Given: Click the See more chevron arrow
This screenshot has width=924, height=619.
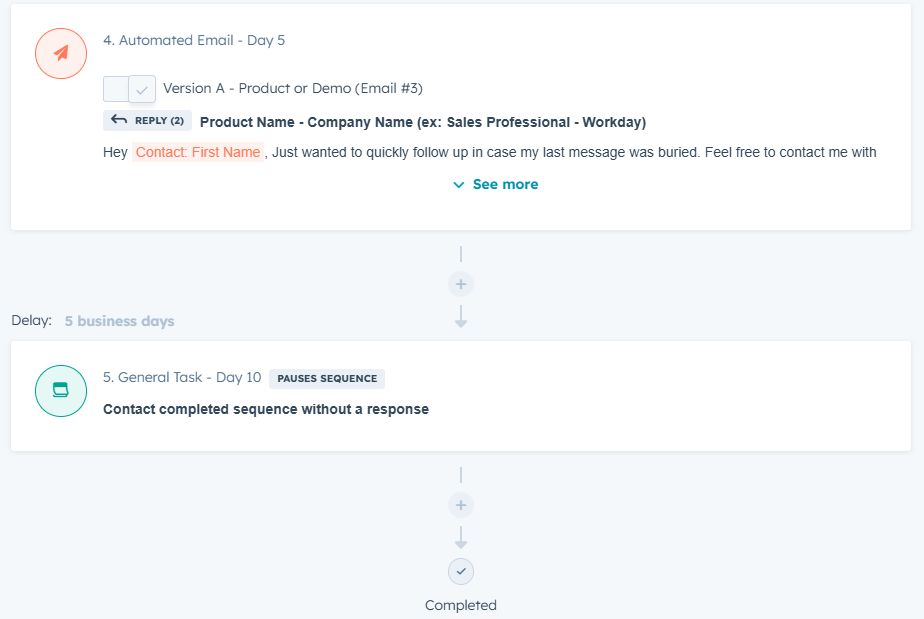Looking at the screenshot, I should click(458, 185).
